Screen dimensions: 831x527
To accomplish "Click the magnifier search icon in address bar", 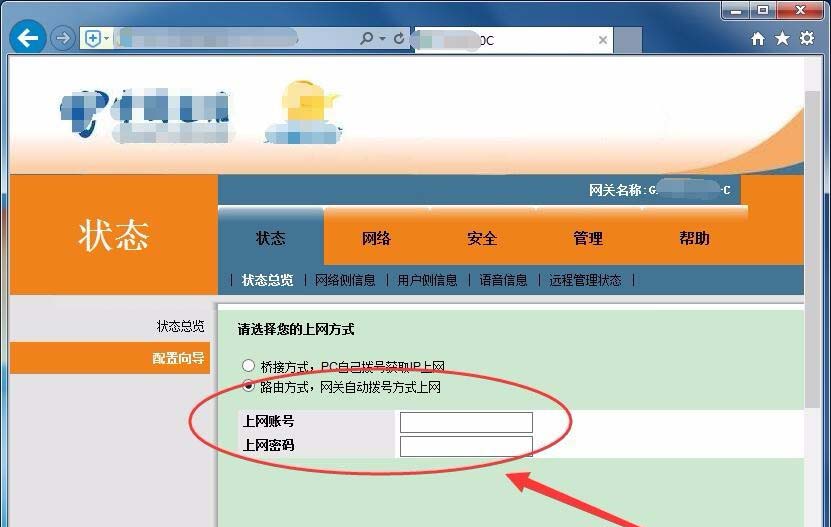I will click(367, 39).
